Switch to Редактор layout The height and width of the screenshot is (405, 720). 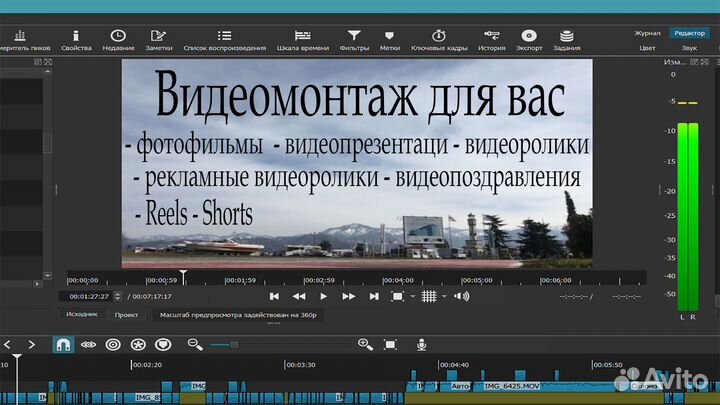pos(689,33)
